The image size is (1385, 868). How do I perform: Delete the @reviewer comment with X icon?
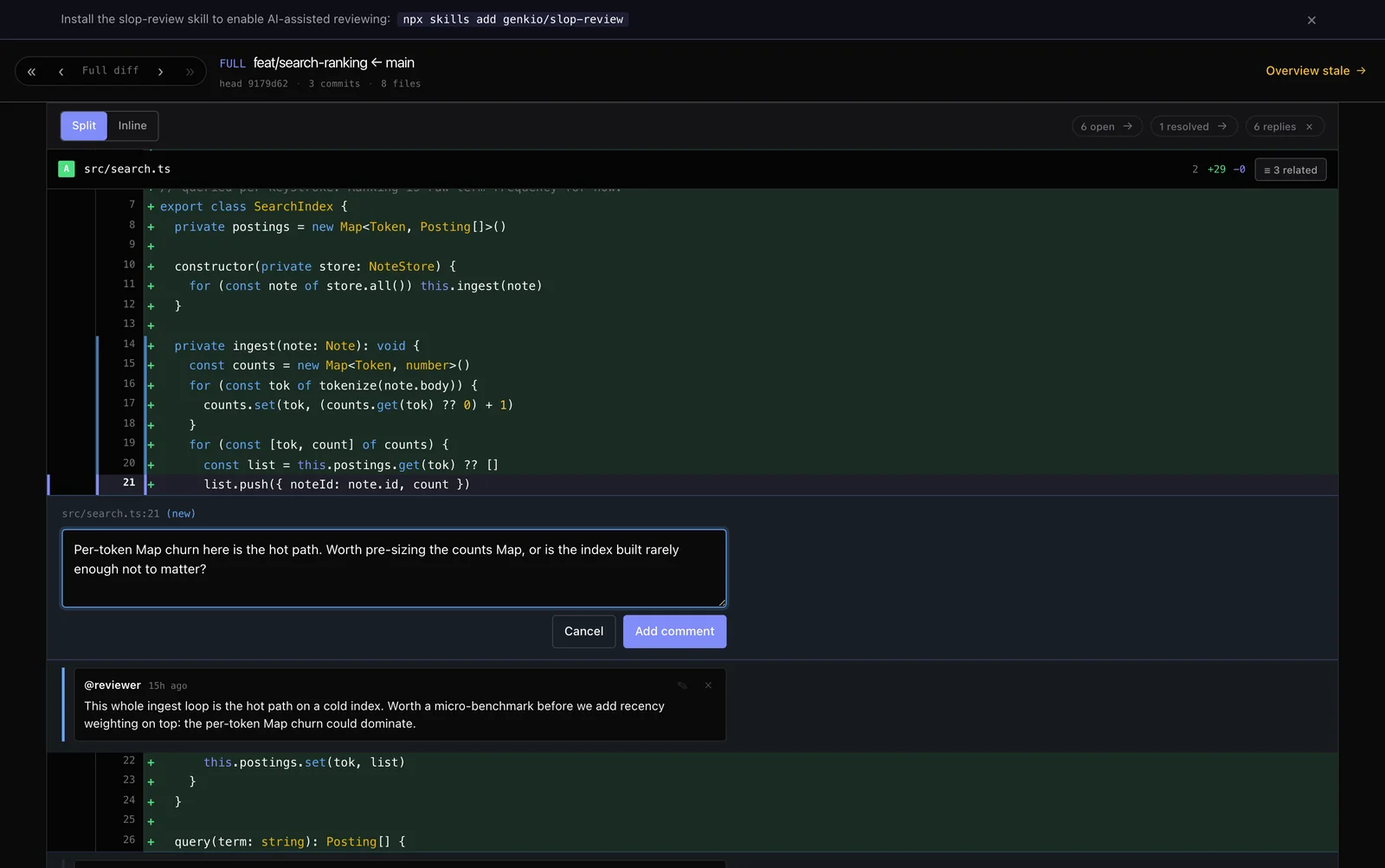pos(708,685)
